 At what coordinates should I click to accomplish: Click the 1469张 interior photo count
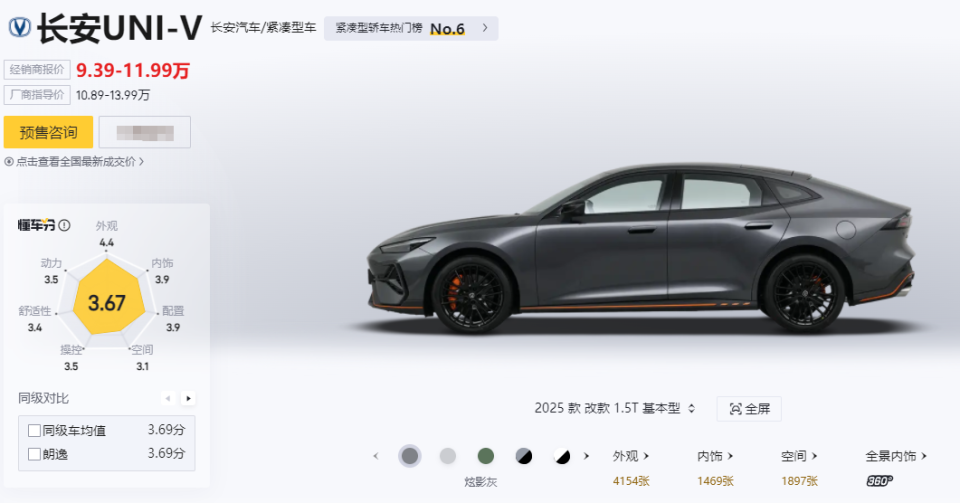point(714,481)
